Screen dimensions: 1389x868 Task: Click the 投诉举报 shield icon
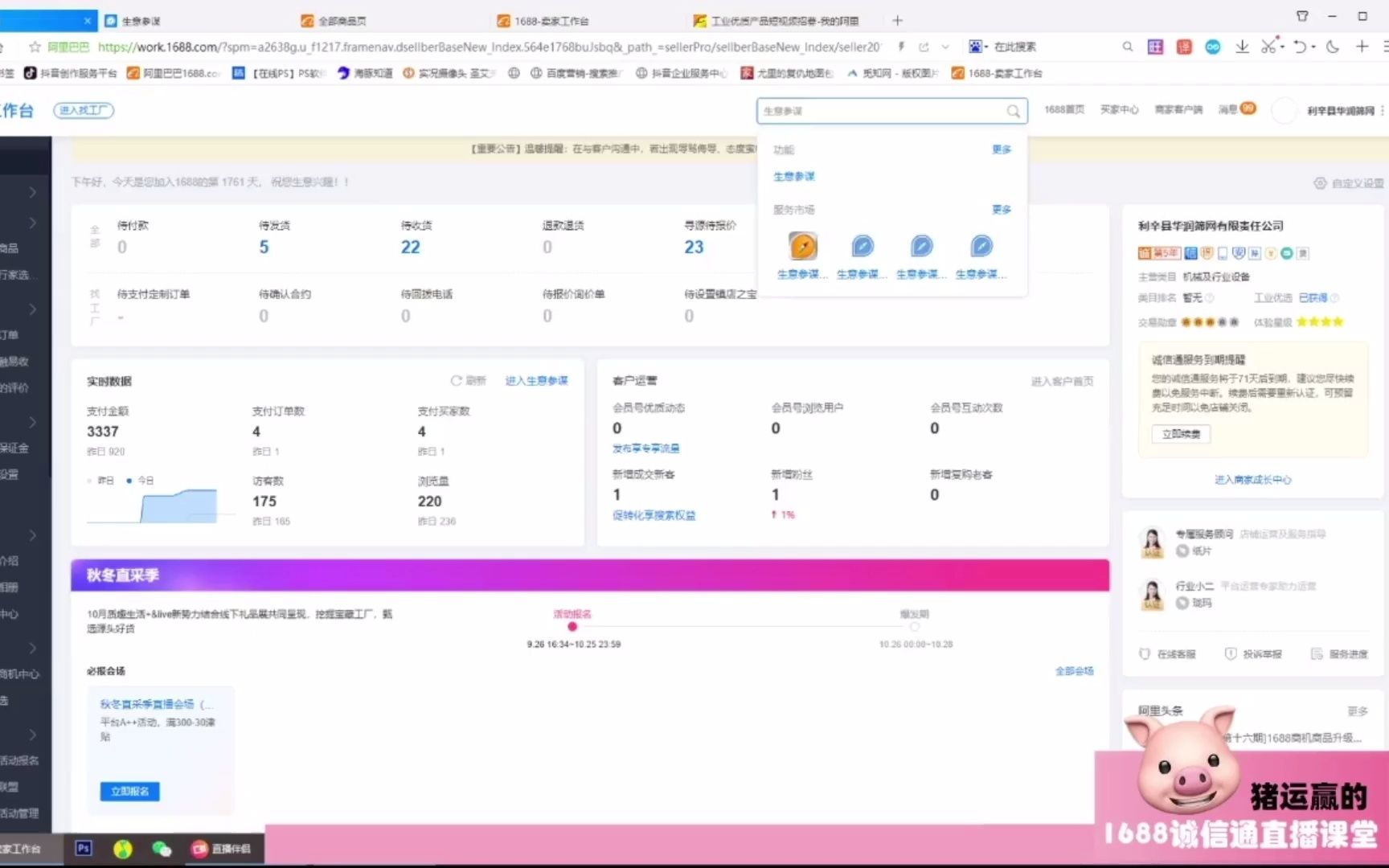pos(1230,653)
